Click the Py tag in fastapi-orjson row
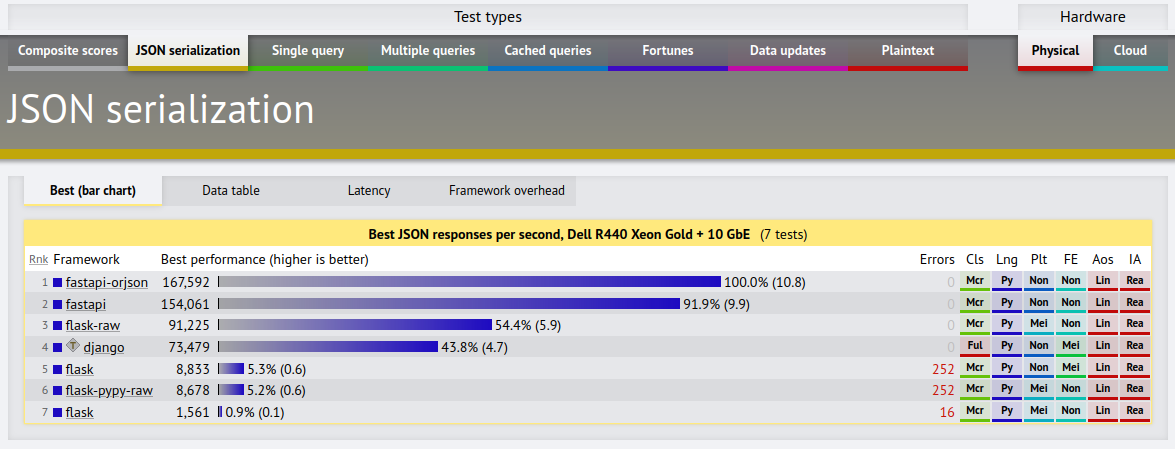This screenshot has width=1175, height=449. pyautogui.click(x=1007, y=283)
